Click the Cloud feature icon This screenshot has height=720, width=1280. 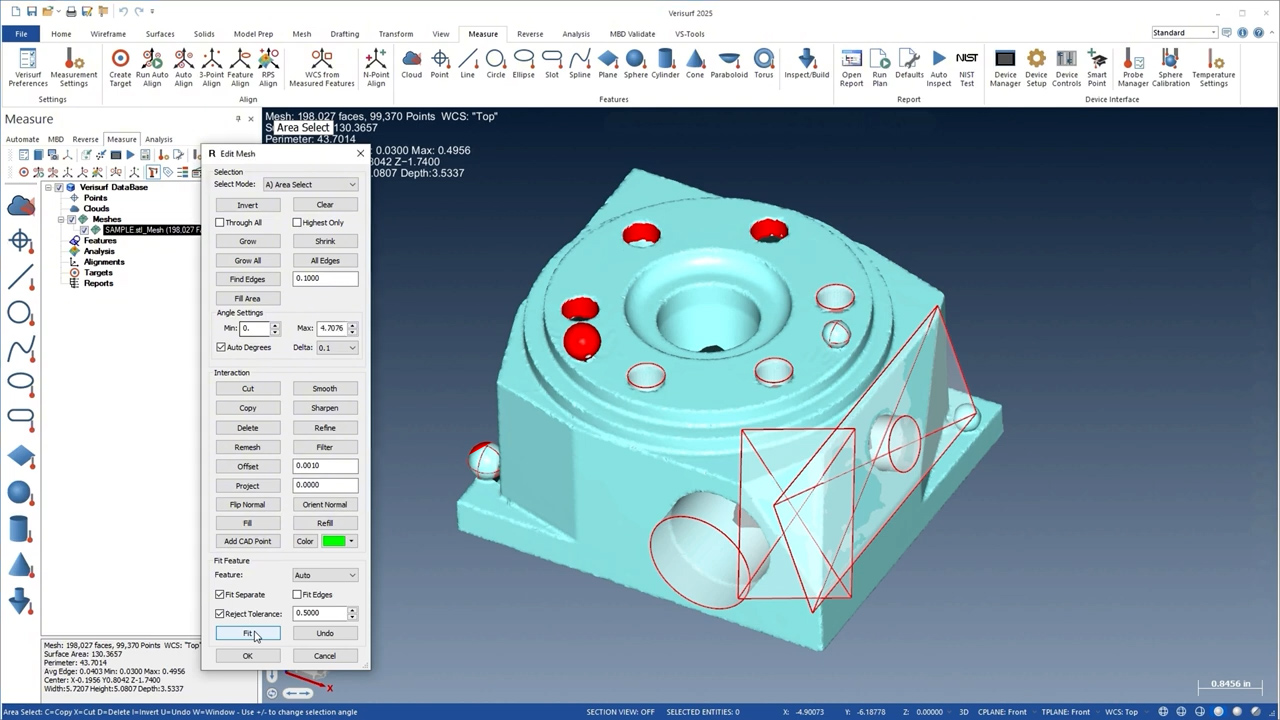pos(412,64)
